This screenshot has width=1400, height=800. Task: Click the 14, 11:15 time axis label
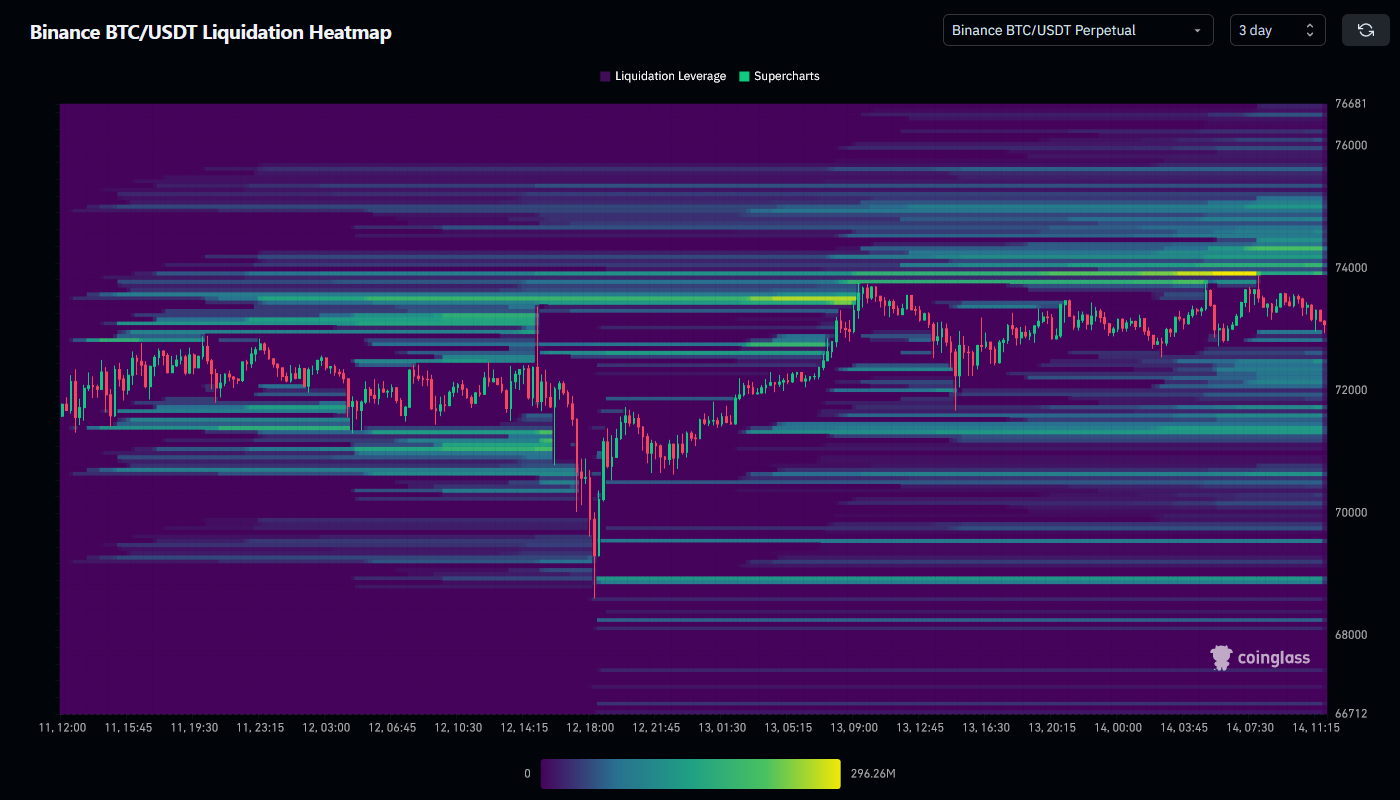click(x=1316, y=728)
